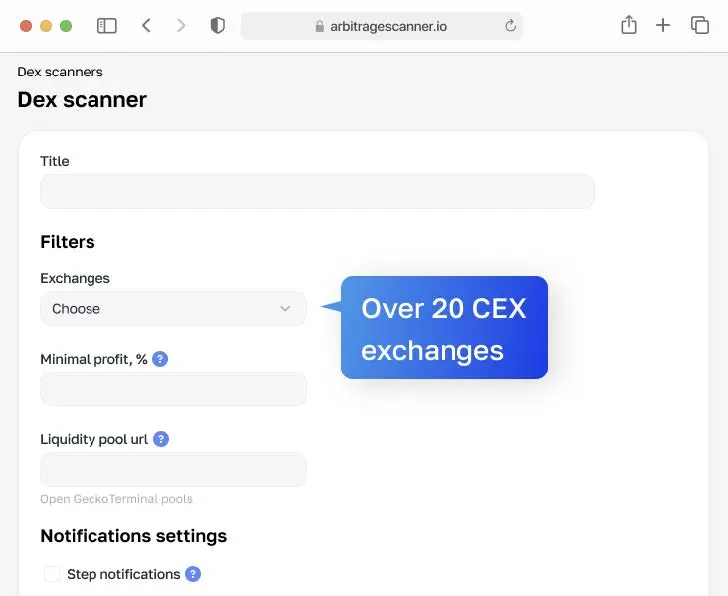Toggle the Safari sidebar icon
The width and height of the screenshot is (728, 596).
[107, 26]
